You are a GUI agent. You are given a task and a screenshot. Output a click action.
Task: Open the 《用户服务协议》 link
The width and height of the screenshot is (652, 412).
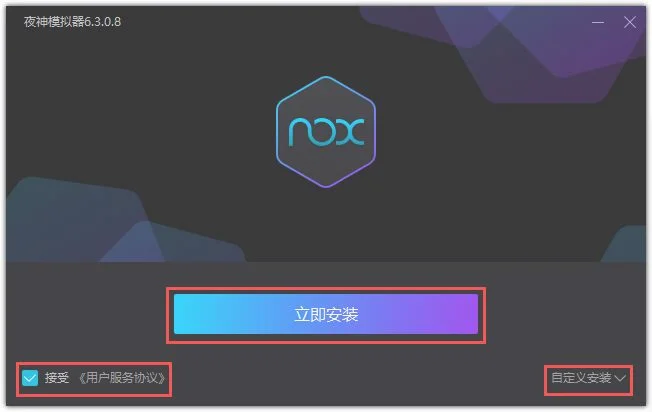coord(121,378)
